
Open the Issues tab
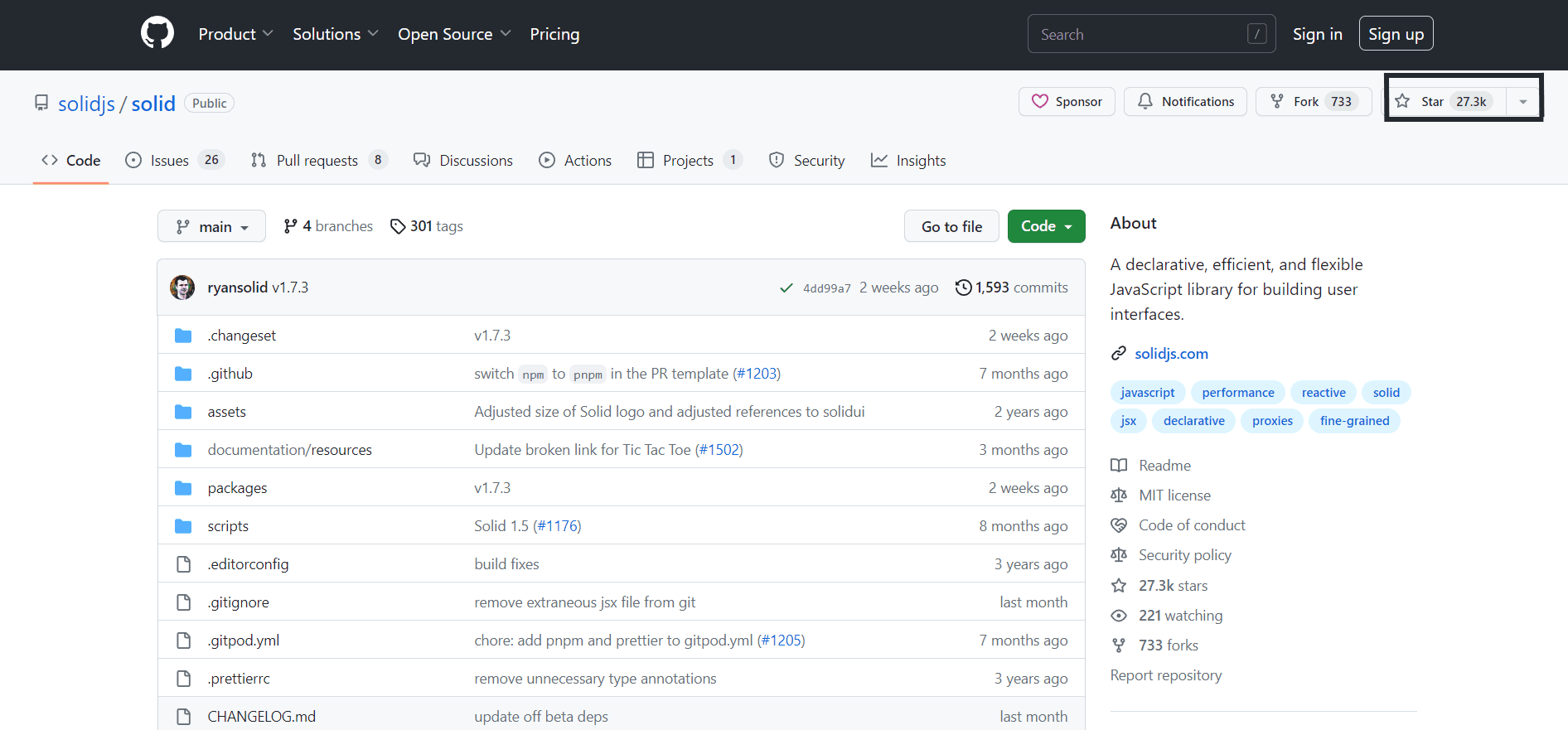(173, 161)
